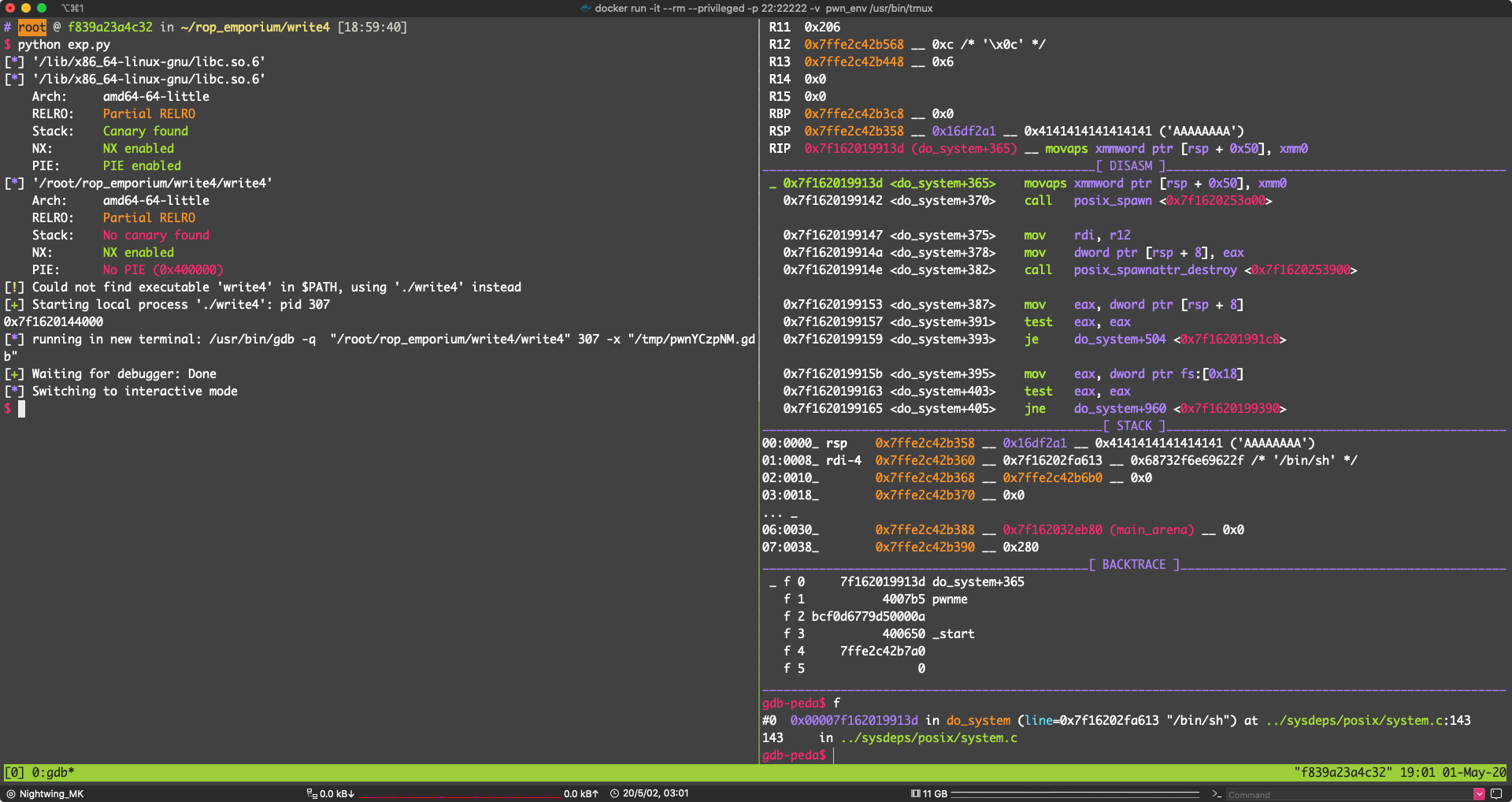Click the gdb-peda$ prompt at the bottom
This screenshot has height=802, width=1512.
pos(794,756)
